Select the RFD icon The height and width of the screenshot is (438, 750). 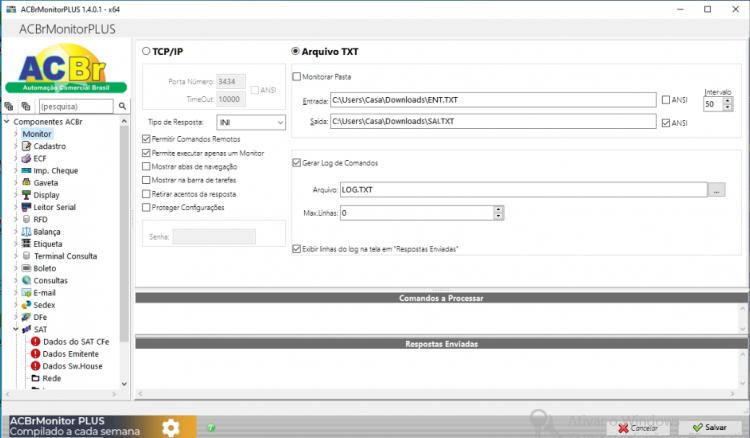tap(26, 219)
